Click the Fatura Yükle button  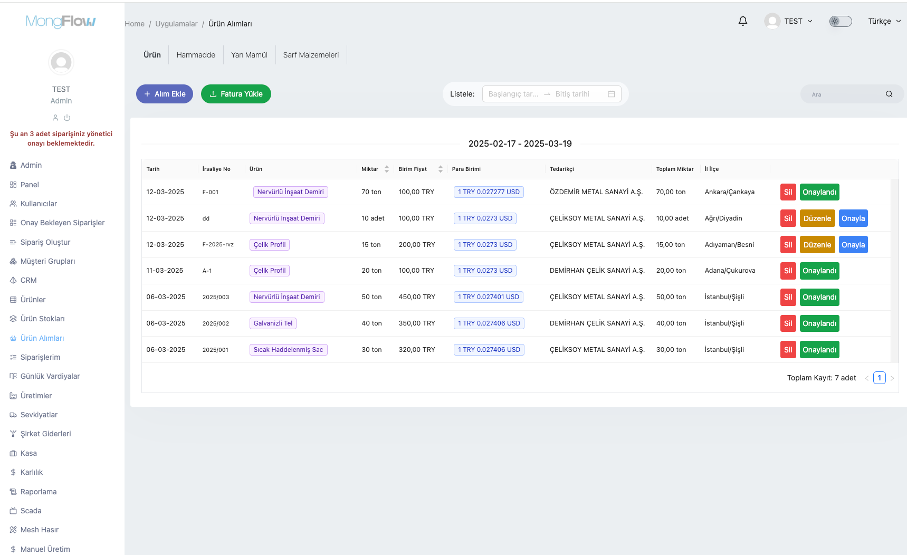coord(236,94)
